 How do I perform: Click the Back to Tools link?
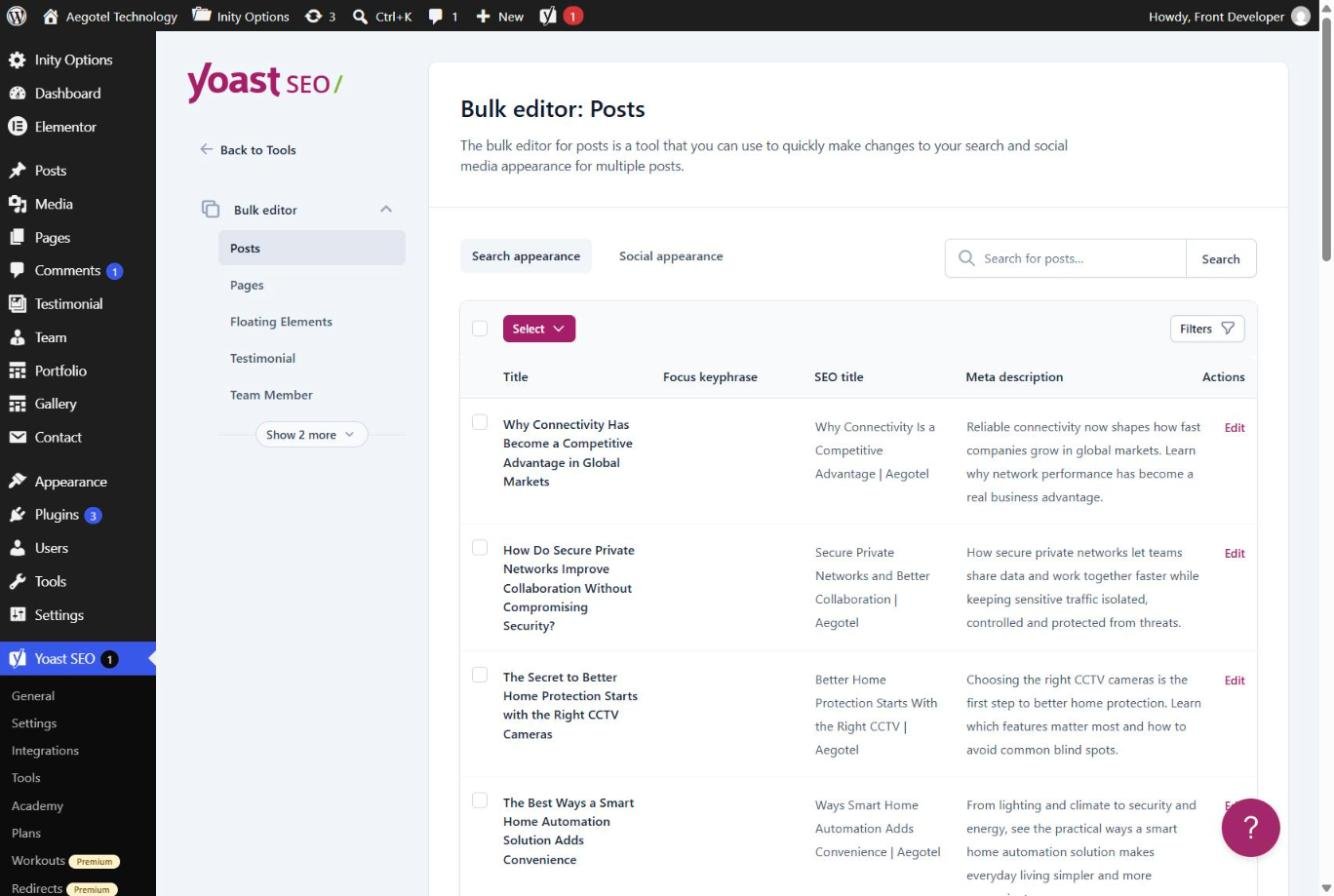click(x=248, y=150)
